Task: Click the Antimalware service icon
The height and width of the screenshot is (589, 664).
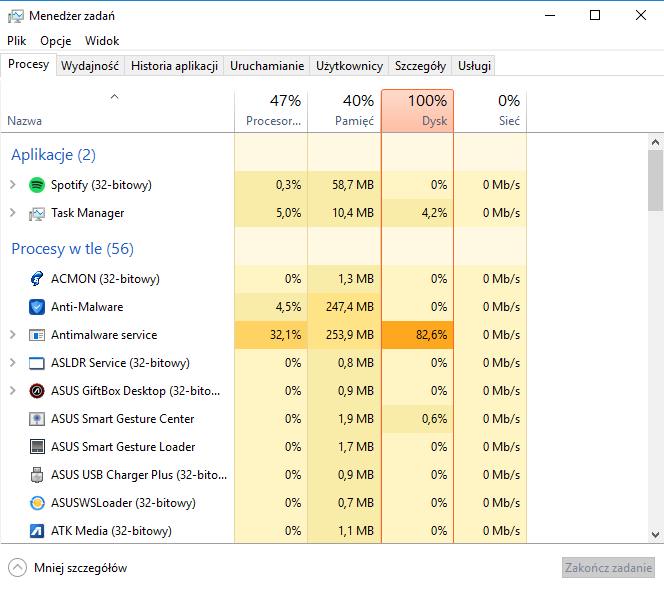Action: coord(37,335)
